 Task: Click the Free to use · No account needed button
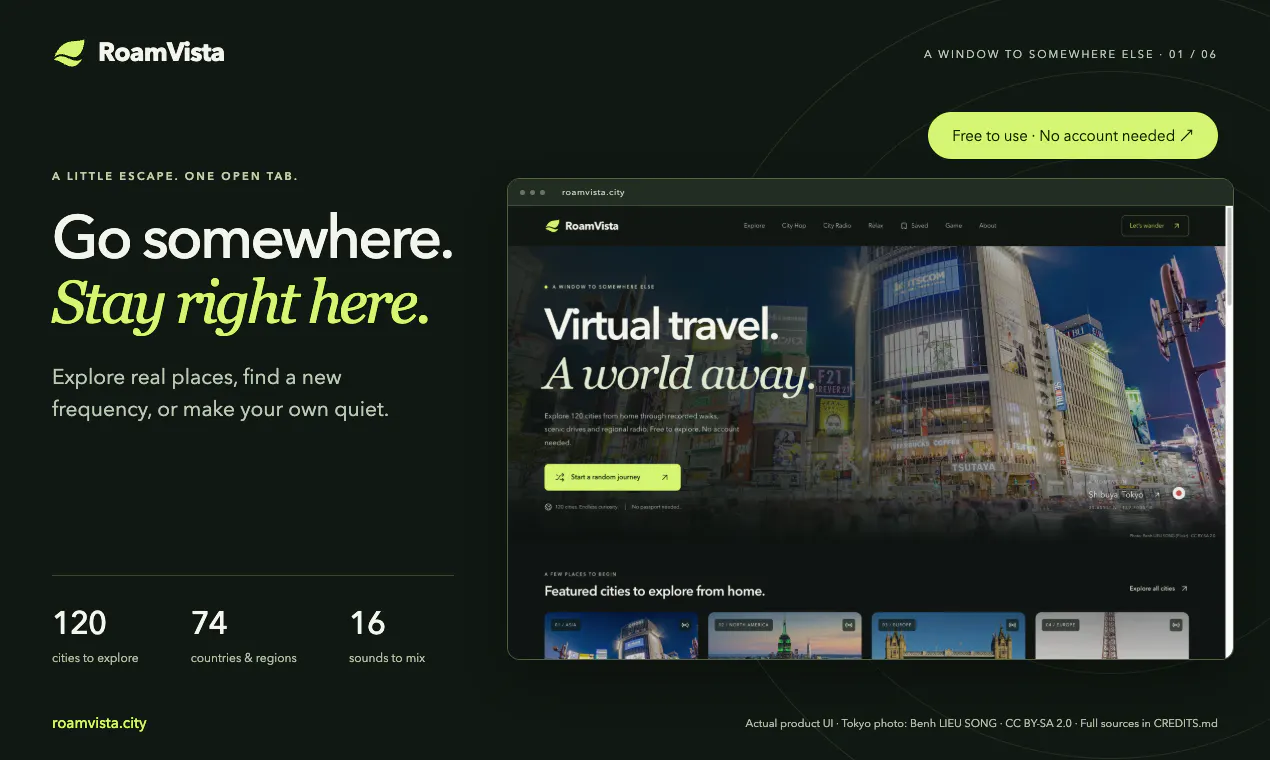(1073, 135)
